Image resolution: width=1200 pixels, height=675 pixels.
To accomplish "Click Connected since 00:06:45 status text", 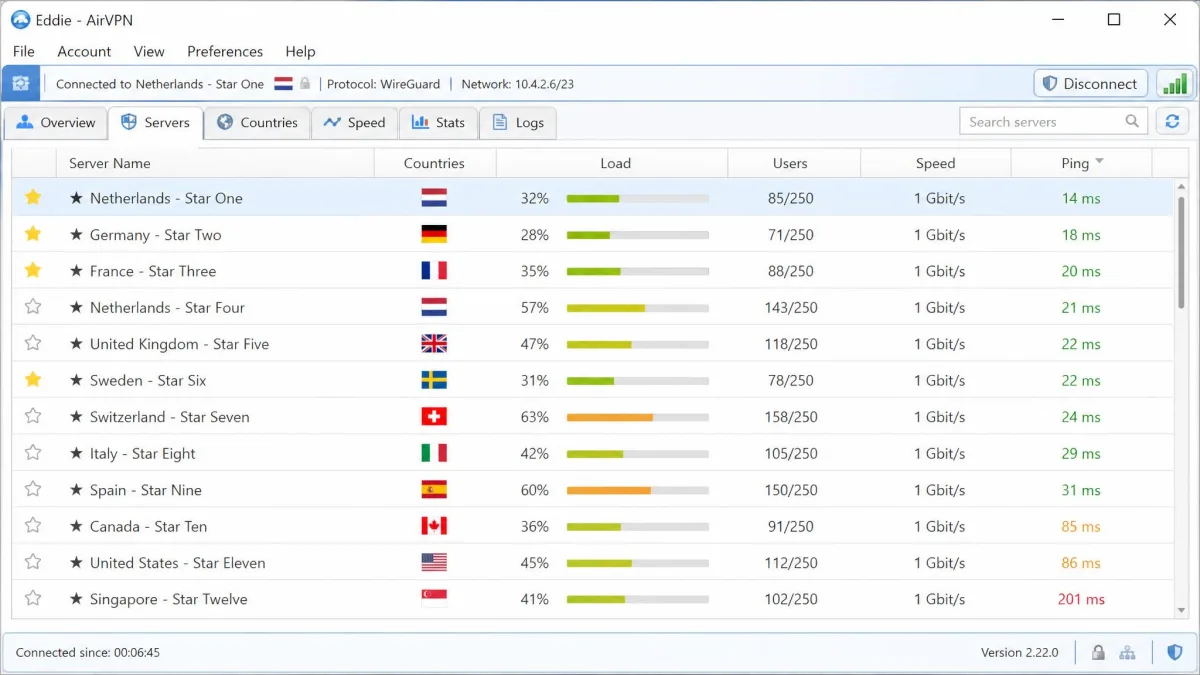I will click(88, 652).
